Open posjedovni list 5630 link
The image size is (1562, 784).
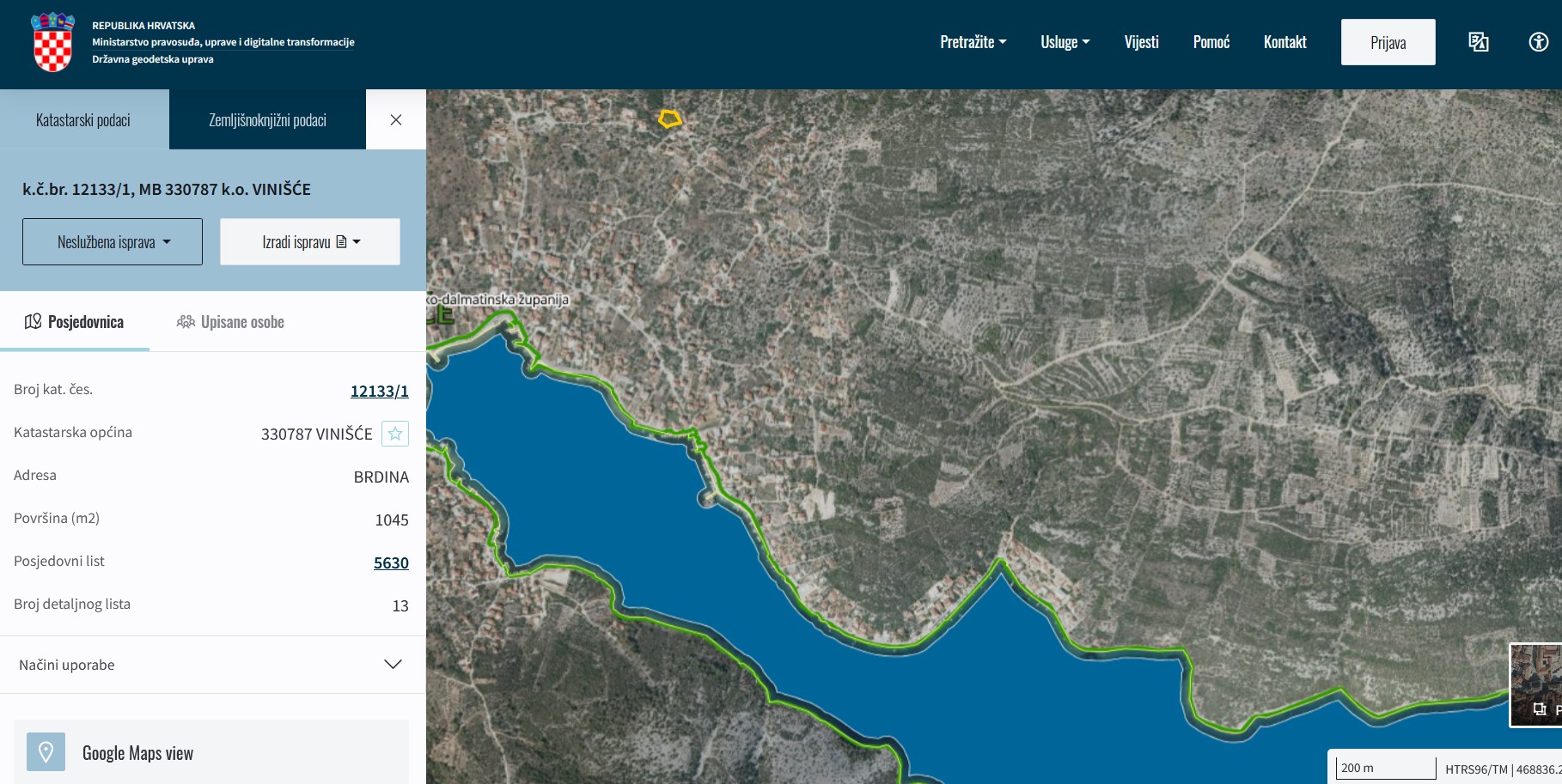tap(391, 562)
